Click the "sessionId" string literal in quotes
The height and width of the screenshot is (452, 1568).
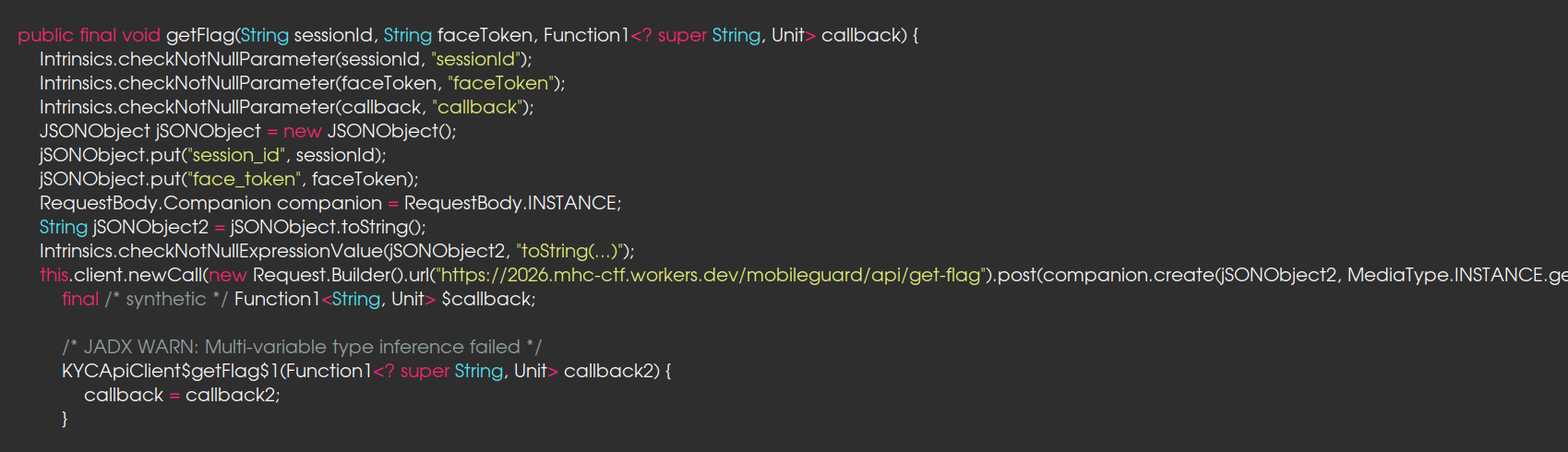[x=476, y=59]
